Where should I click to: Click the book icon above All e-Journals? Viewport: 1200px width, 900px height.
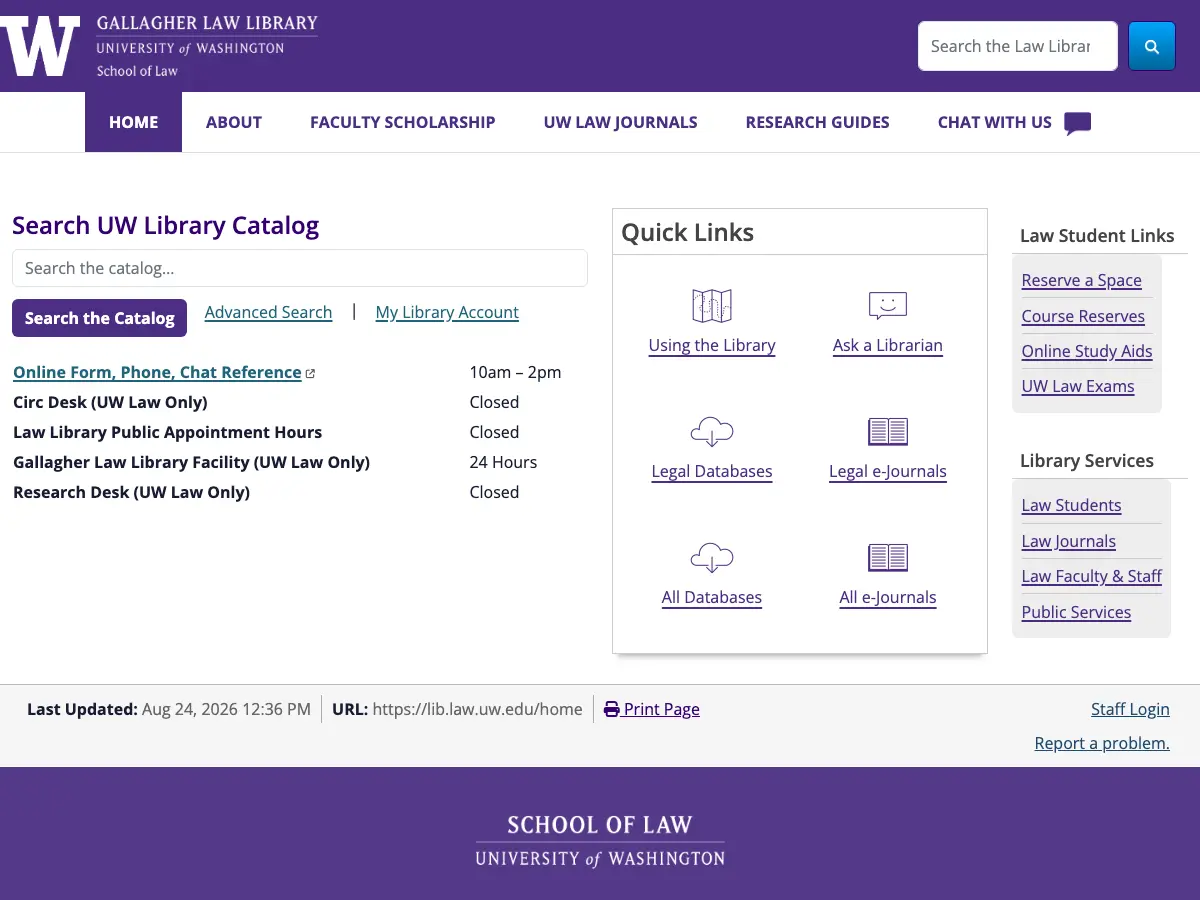(x=888, y=558)
